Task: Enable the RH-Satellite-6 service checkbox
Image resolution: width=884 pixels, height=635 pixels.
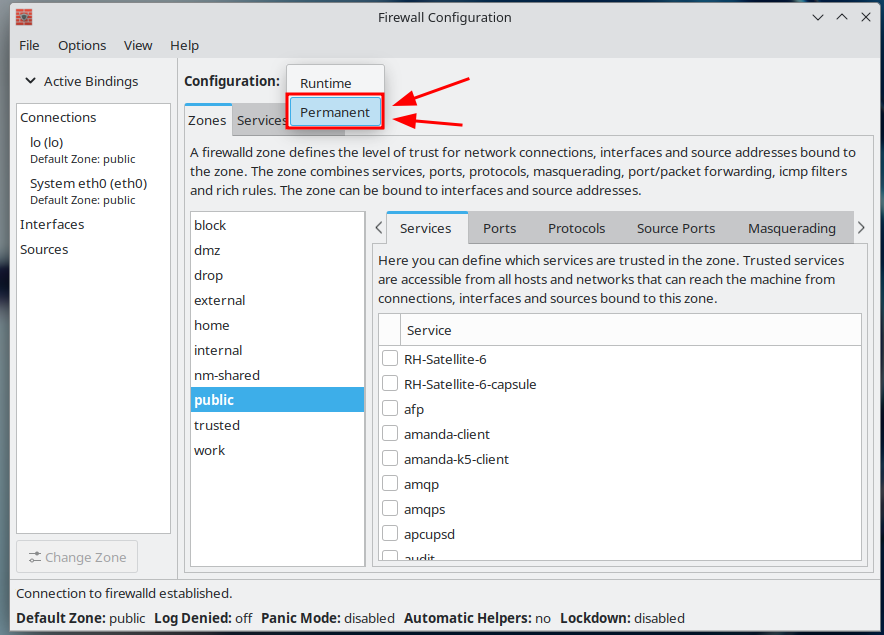Action: tap(390, 359)
